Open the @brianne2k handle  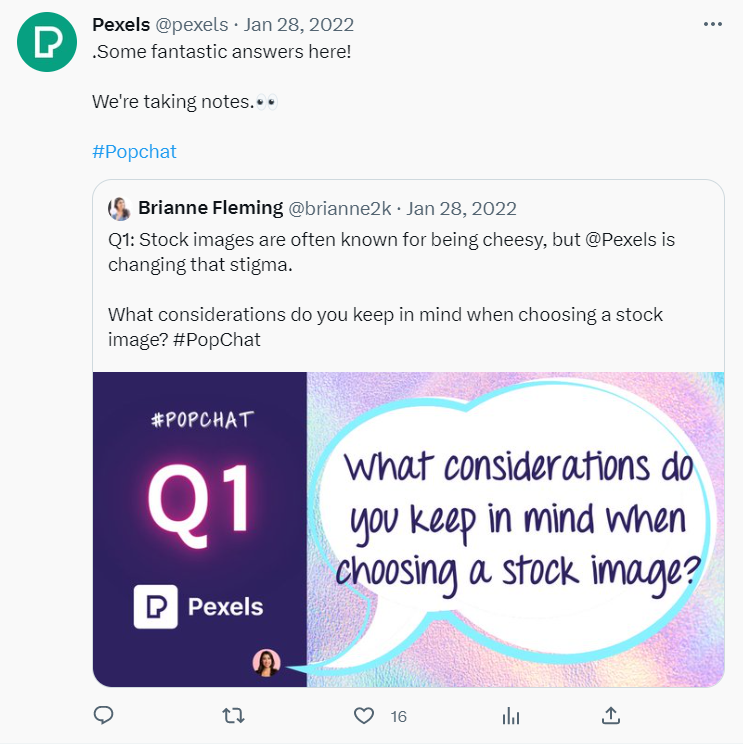pyautogui.click(x=340, y=209)
